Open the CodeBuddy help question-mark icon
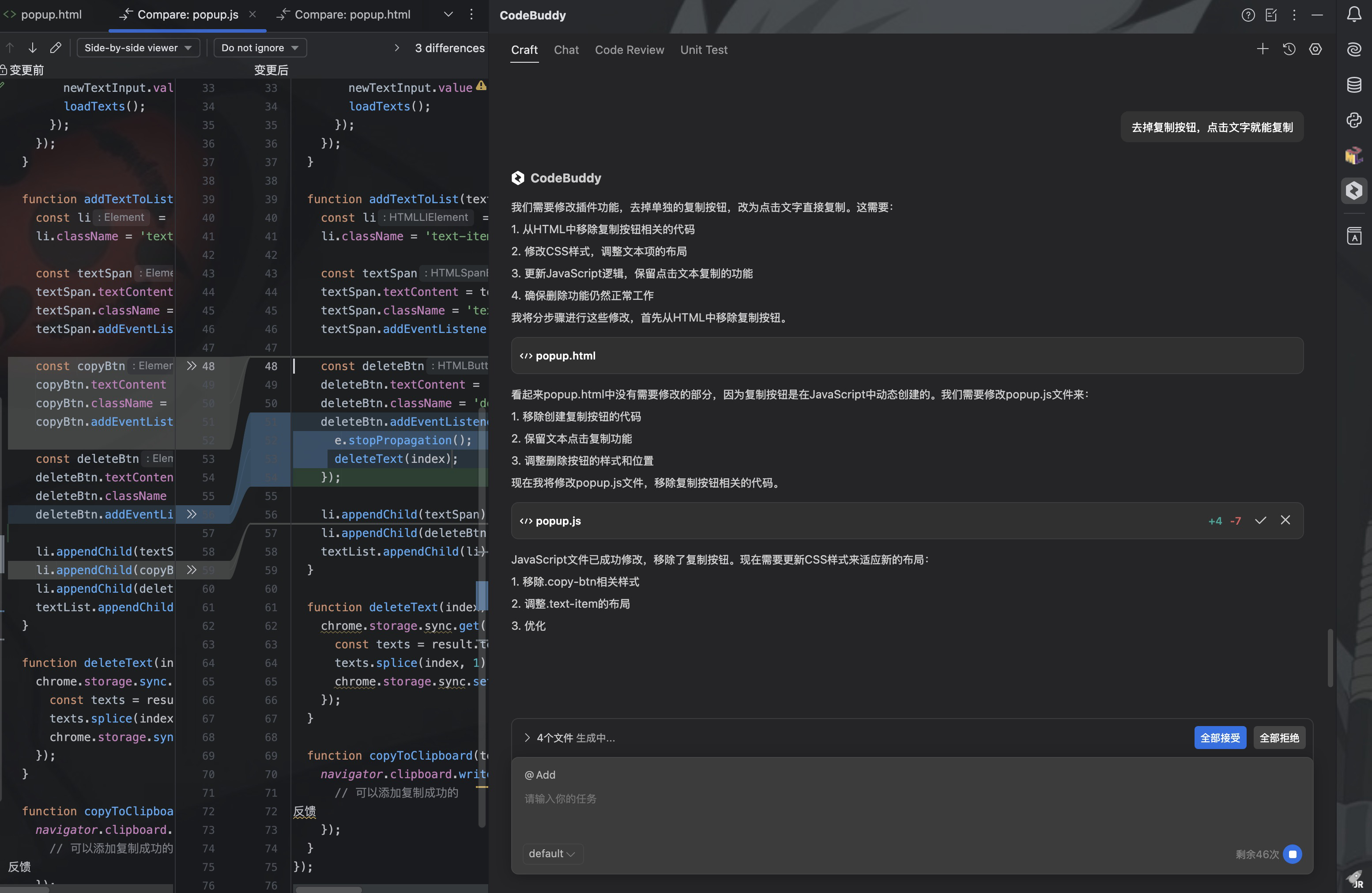This screenshot has width=1372, height=893. [x=1248, y=15]
